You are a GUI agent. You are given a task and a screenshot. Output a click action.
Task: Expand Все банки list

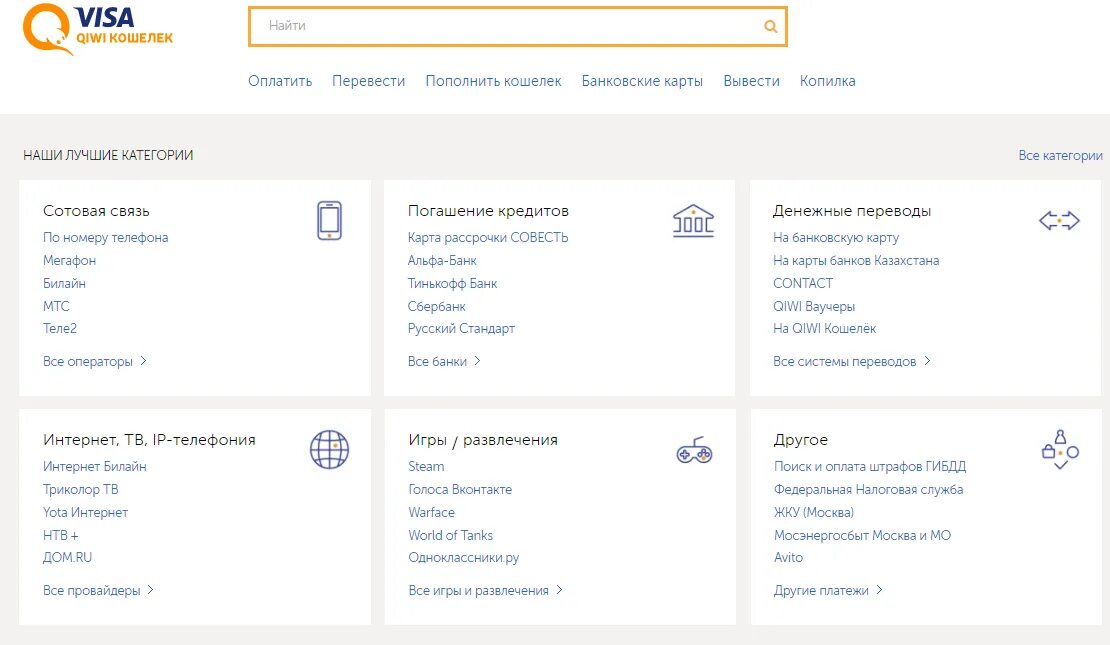pyautogui.click(x=444, y=361)
